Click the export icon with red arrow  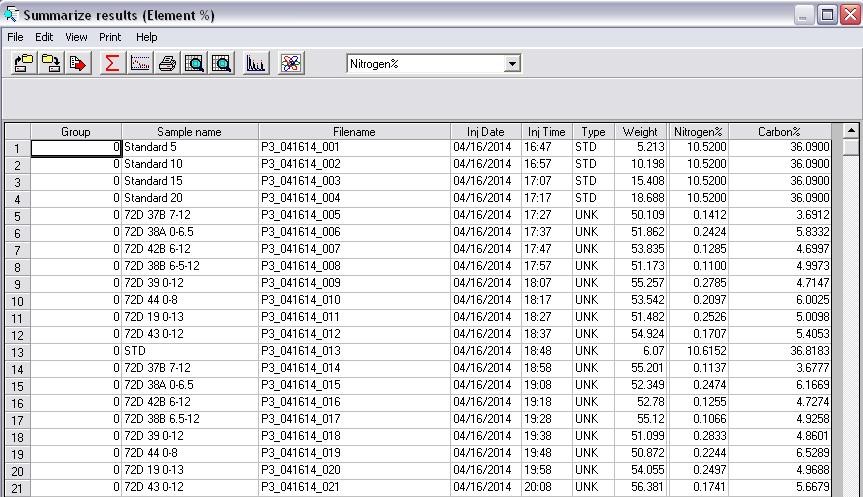point(79,63)
